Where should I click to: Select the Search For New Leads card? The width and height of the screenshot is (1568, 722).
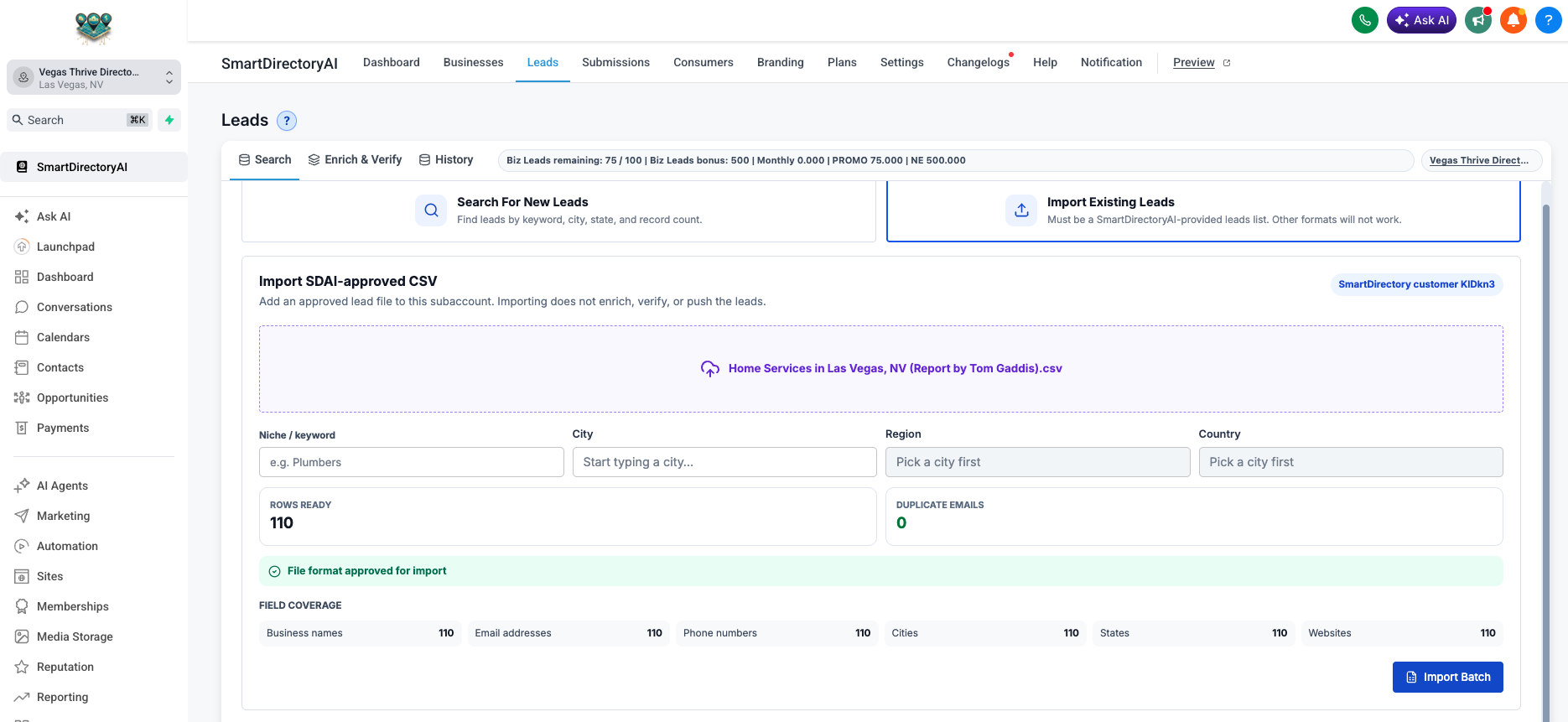click(558, 211)
